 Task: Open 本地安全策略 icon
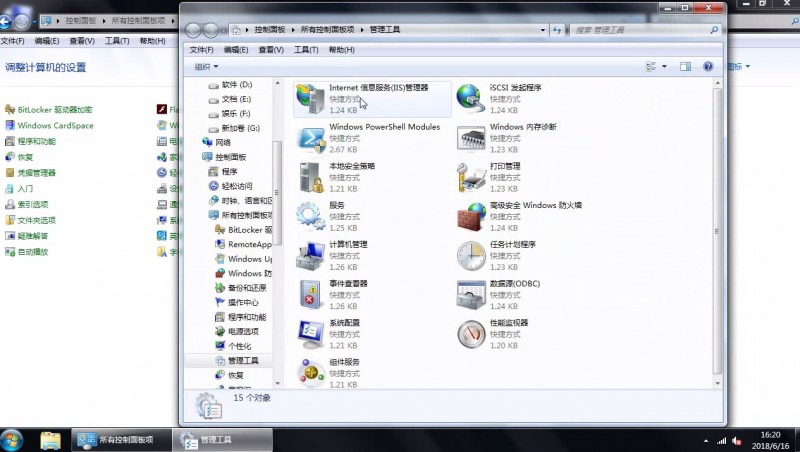[310, 178]
